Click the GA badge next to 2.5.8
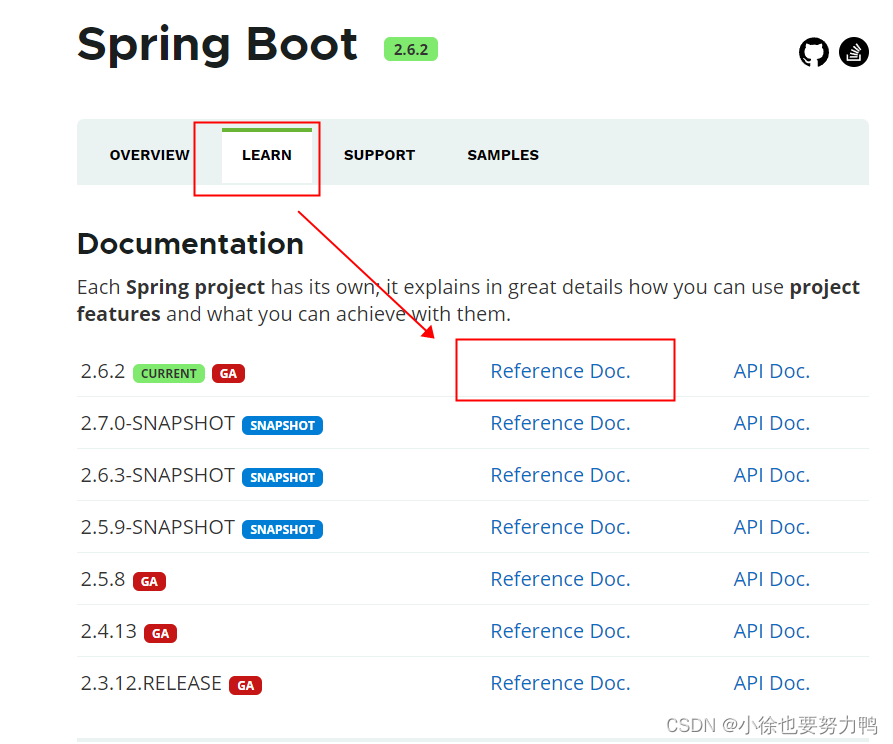893x744 pixels. 149,582
